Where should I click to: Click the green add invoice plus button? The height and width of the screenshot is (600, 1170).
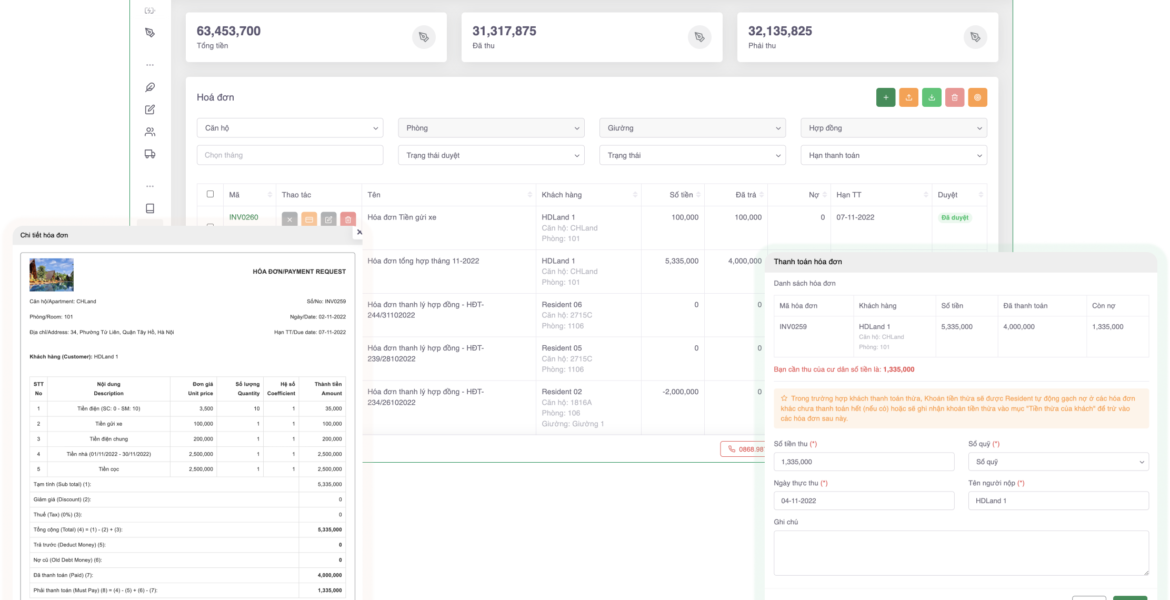click(x=885, y=97)
